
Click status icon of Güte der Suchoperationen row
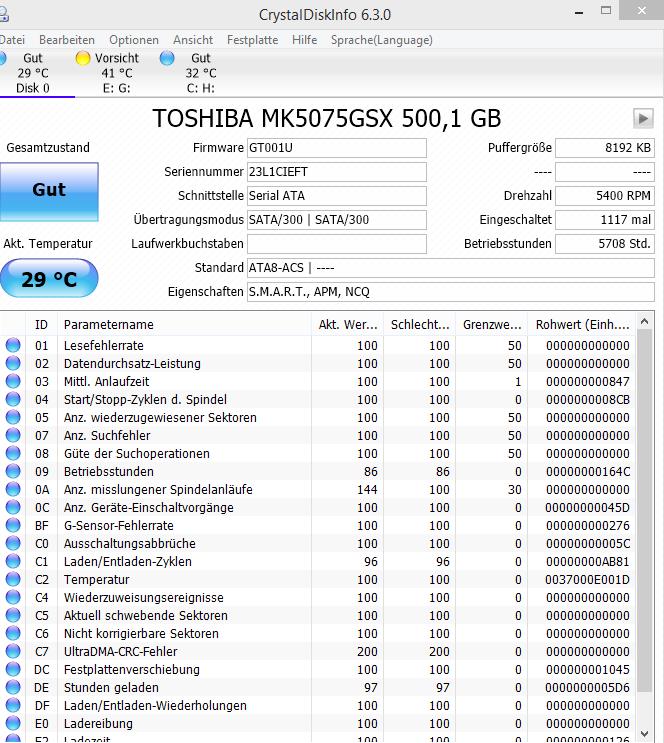click(x=13, y=453)
